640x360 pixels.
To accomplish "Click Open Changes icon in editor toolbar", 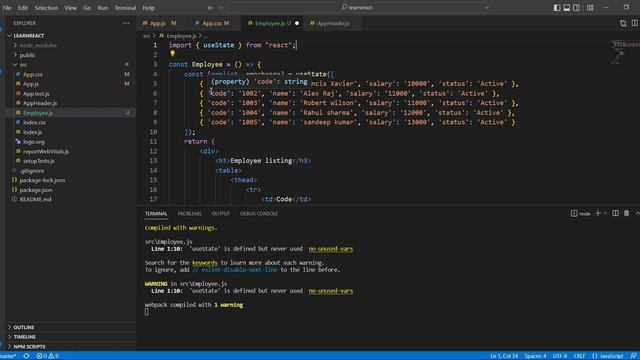I will (623, 23).
